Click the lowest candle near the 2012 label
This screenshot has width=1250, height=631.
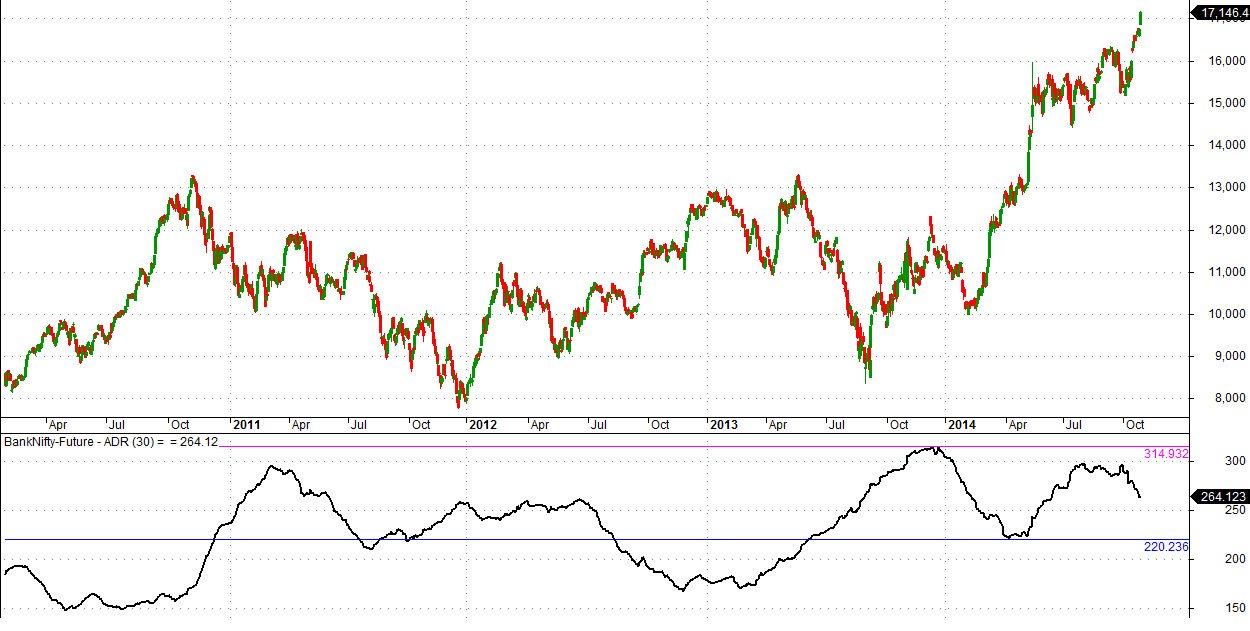tap(460, 405)
